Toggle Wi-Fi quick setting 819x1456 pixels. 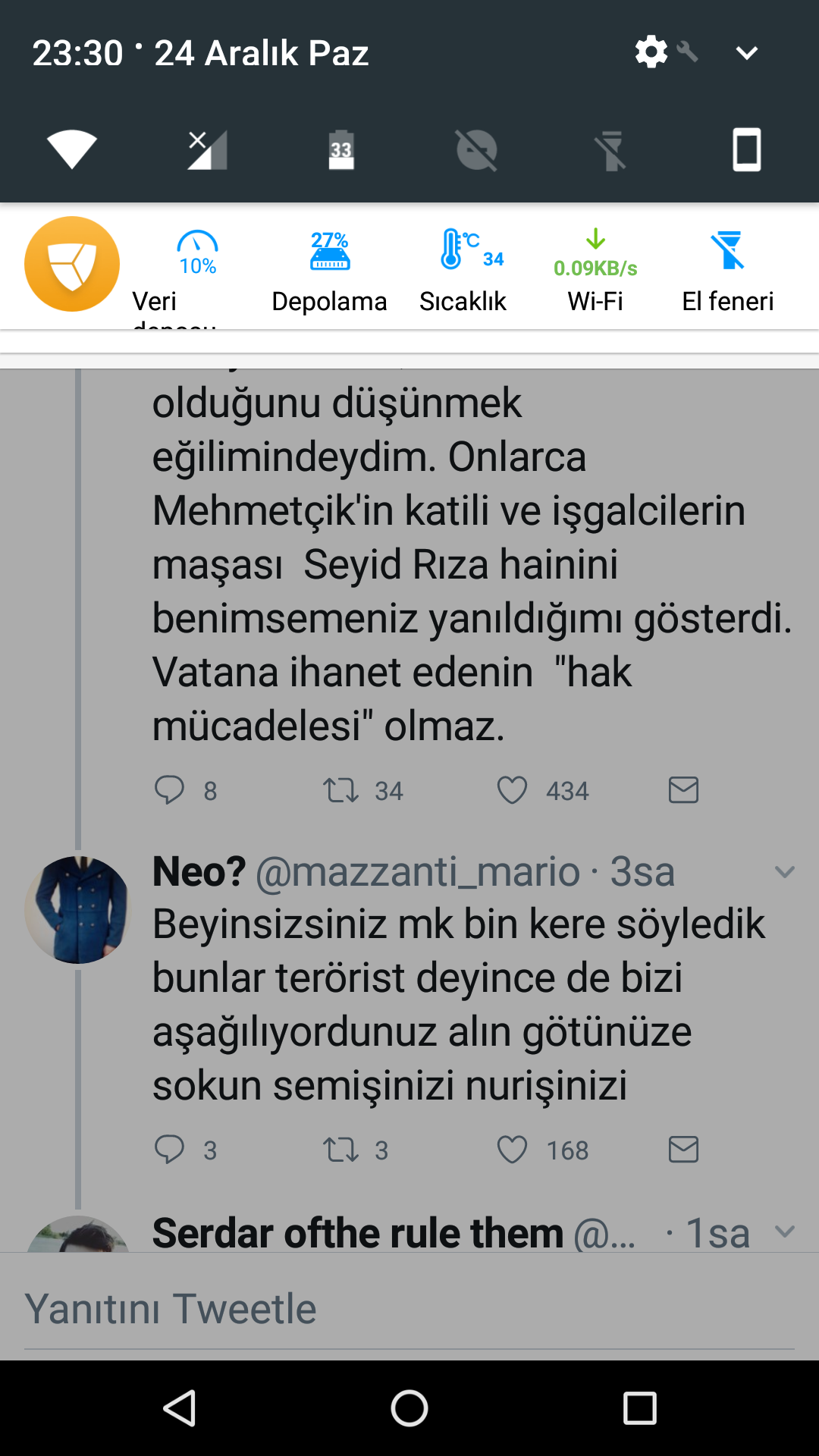coord(72,149)
